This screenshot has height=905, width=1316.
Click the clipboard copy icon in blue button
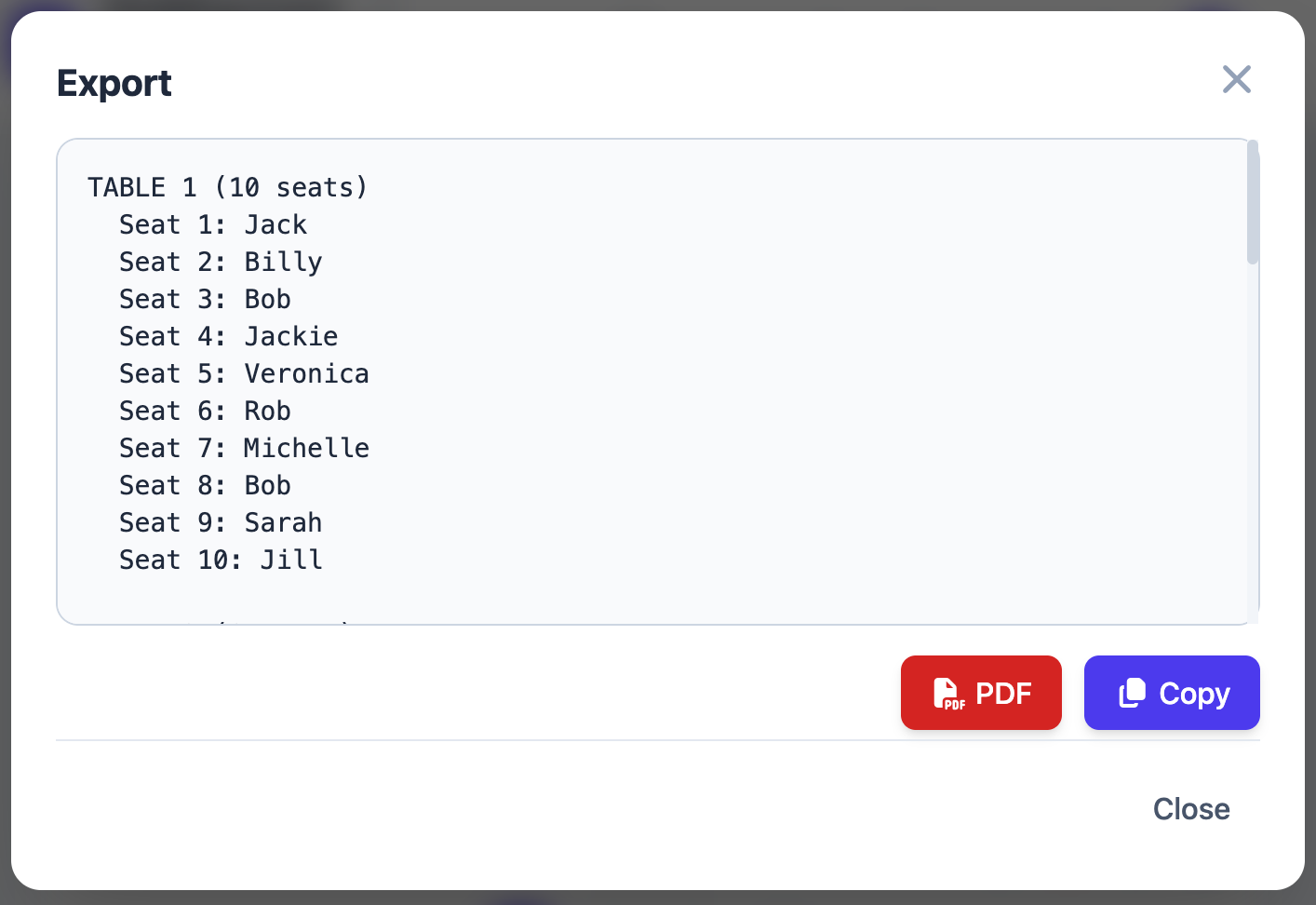click(1132, 693)
